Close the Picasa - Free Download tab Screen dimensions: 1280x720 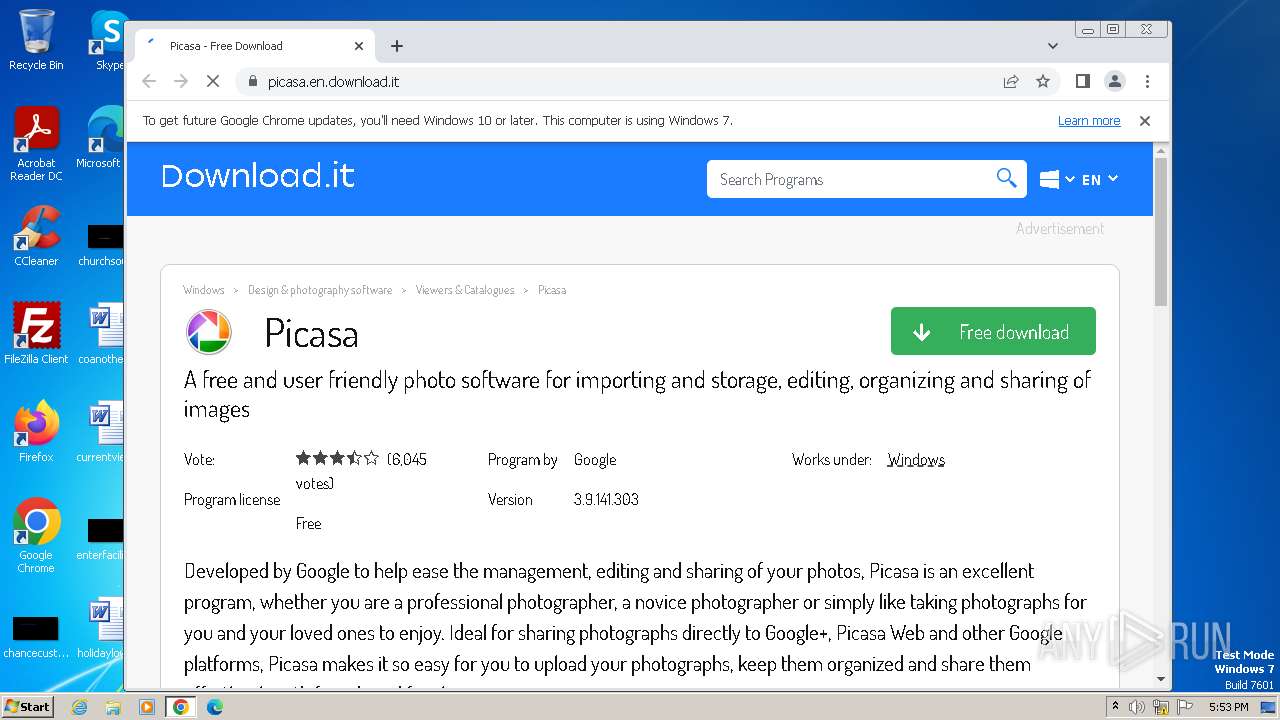[359, 46]
